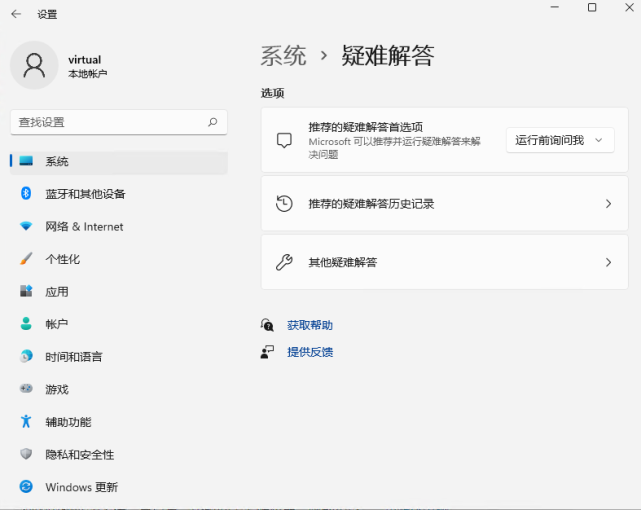Open 时间和语言 settings
The height and width of the screenshot is (510, 641).
click(119, 357)
